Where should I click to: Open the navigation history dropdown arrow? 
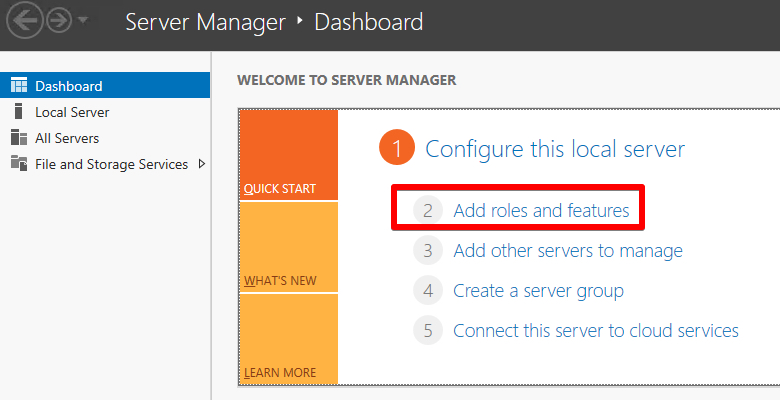(x=83, y=20)
